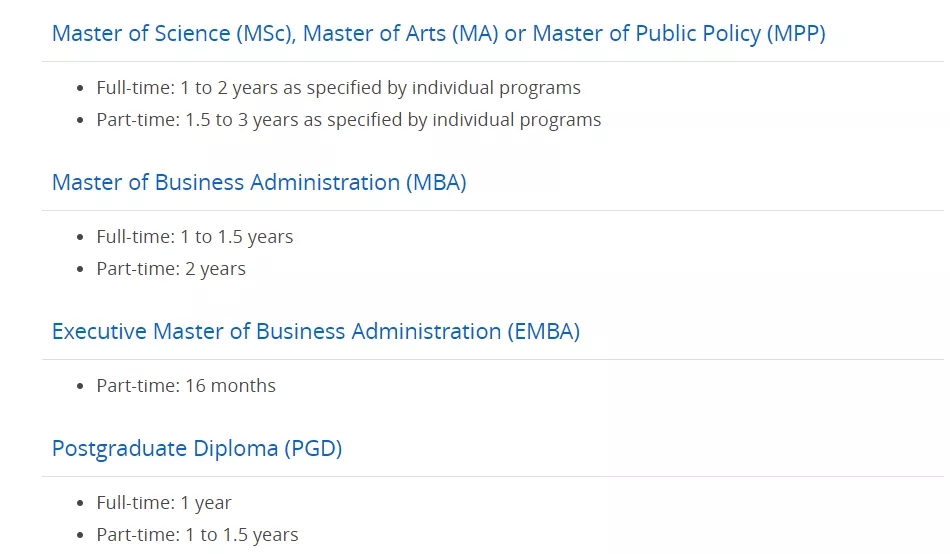Click bullet dot beside 'Full-time: 1 year'
950x554 pixels.
tap(80, 503)
